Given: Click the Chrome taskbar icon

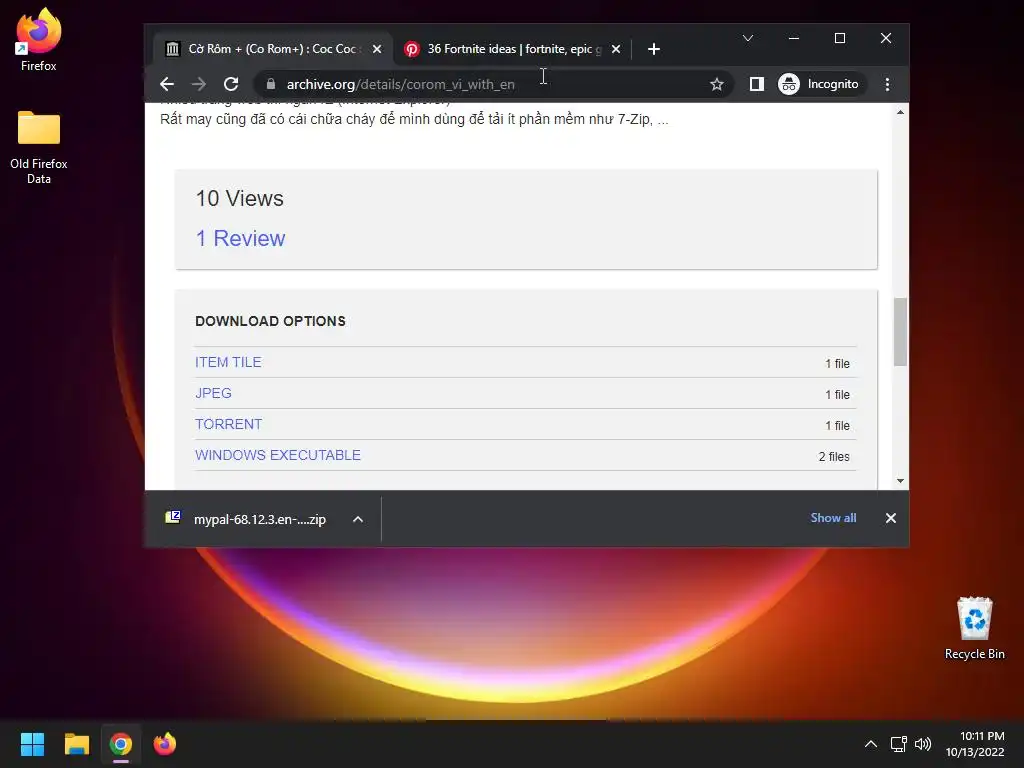Looking at the screenshot, I should coord(121,744).
